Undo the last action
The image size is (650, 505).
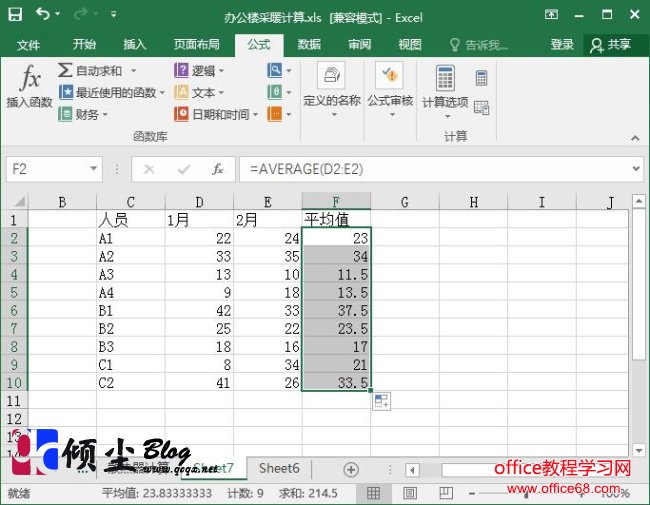coord(42,14)
